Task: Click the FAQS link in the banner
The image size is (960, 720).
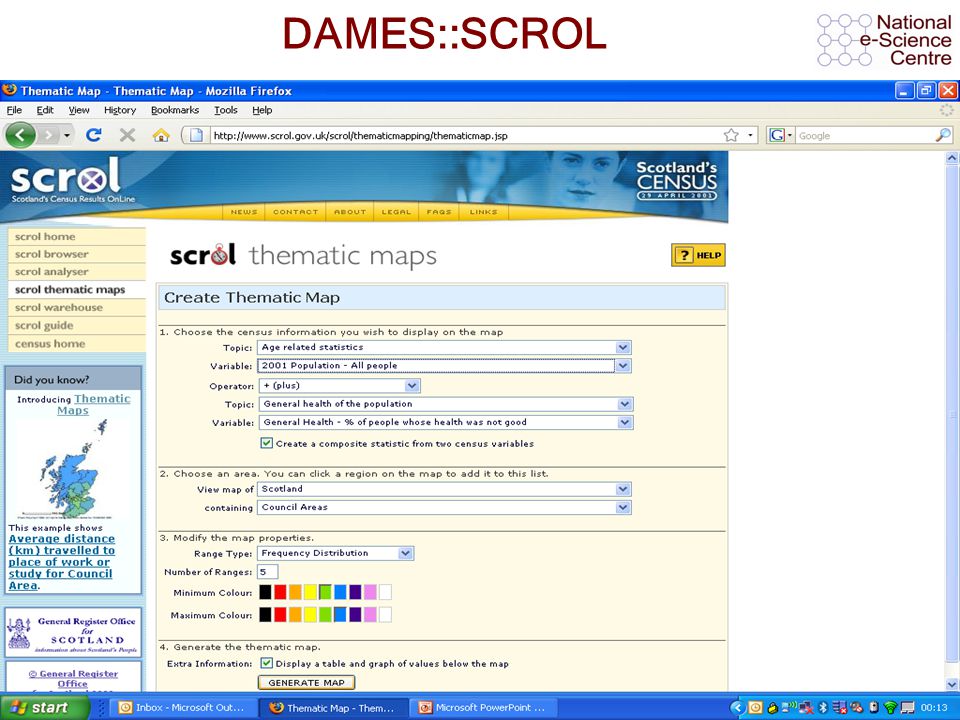Action: point(439,212)
